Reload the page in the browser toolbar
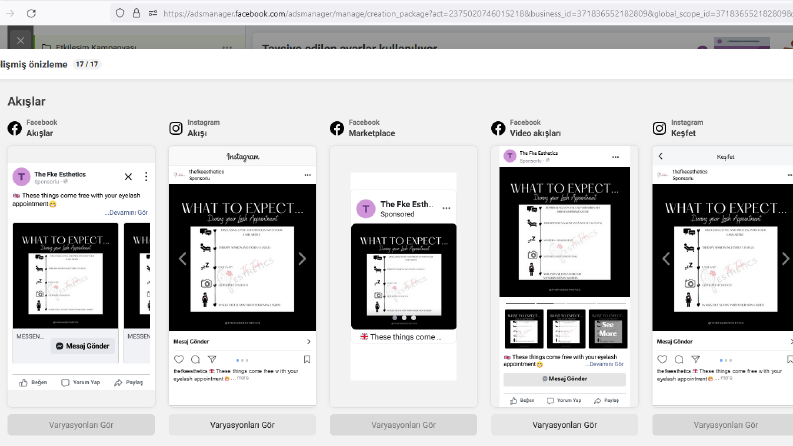 tap(31, 14)
